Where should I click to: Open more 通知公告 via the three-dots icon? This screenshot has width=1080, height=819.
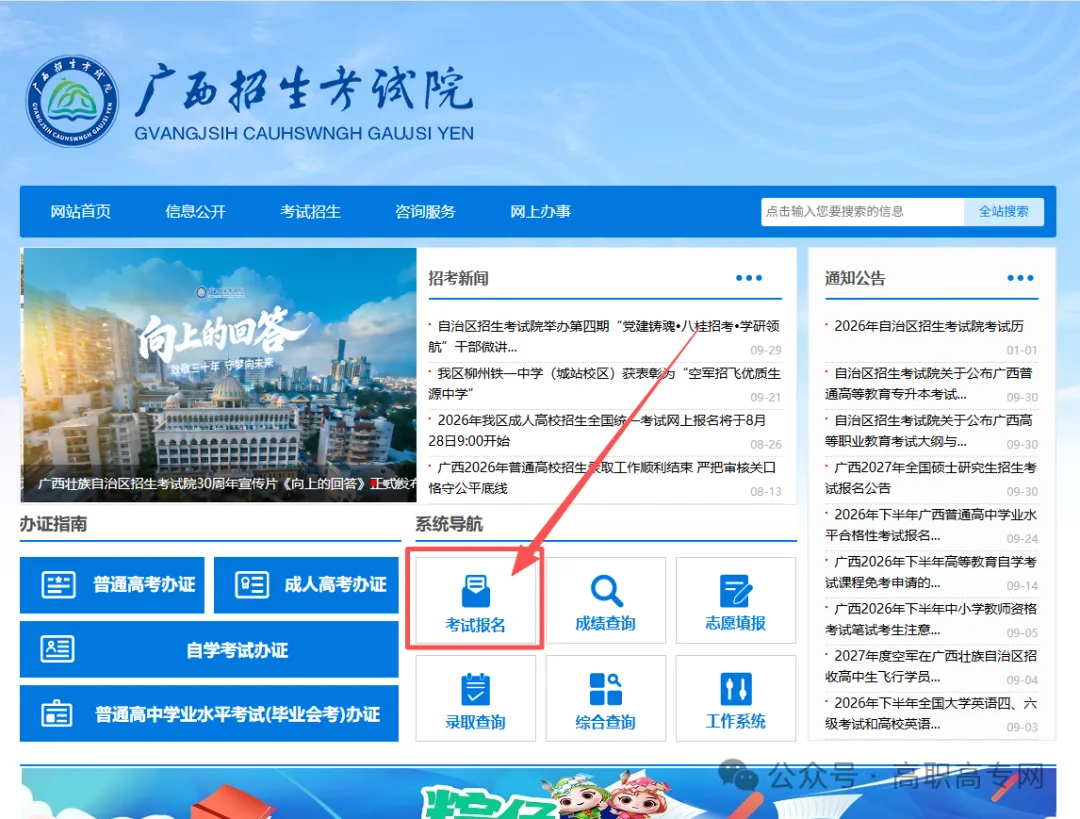coord(1020,278)
